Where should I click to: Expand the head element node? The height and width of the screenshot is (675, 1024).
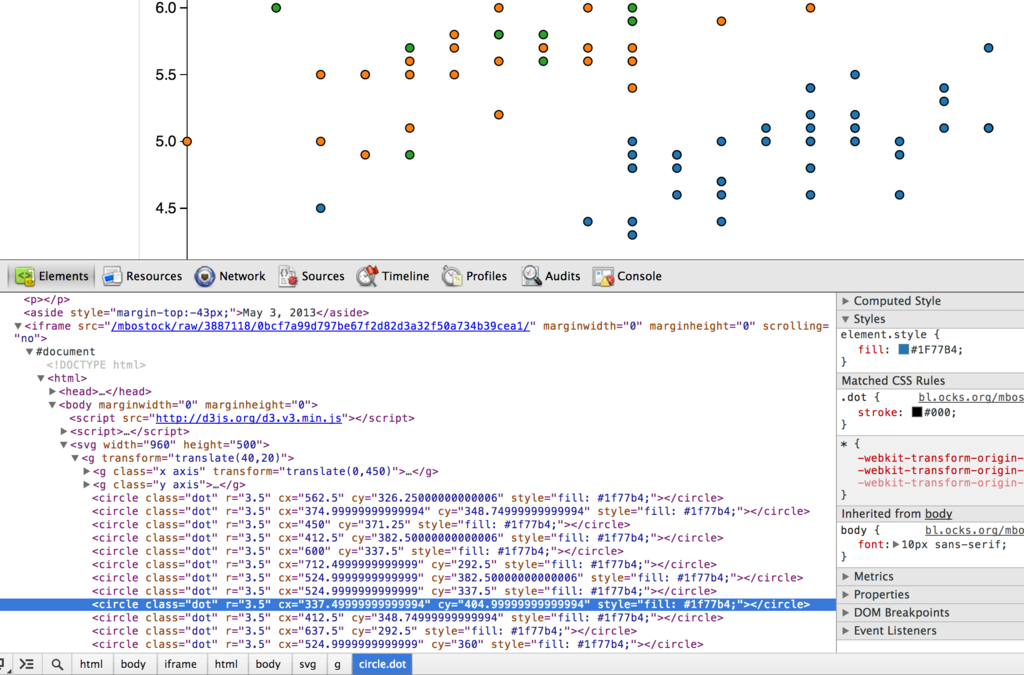(52, 392)
